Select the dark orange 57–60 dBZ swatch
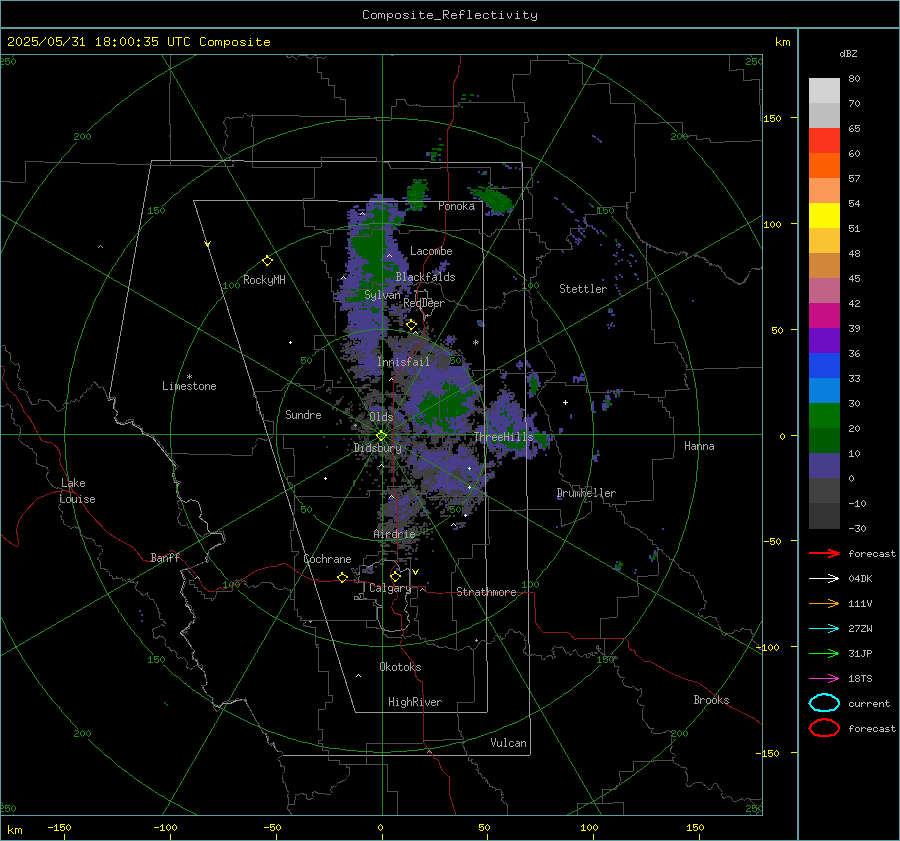Screen dimensions: 900x841 [x=824, y=165]
